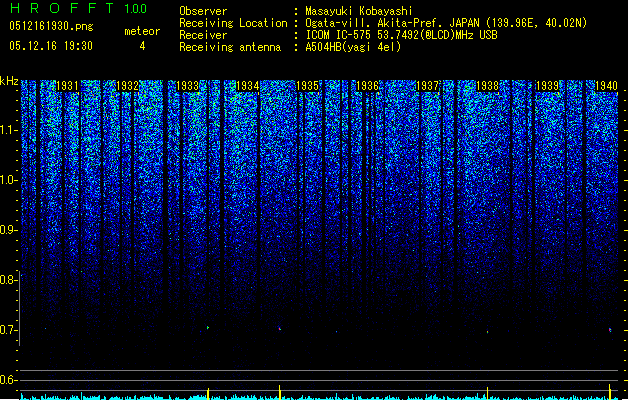Click the meteor count value 4
The image size is (629, 400).
142,46
